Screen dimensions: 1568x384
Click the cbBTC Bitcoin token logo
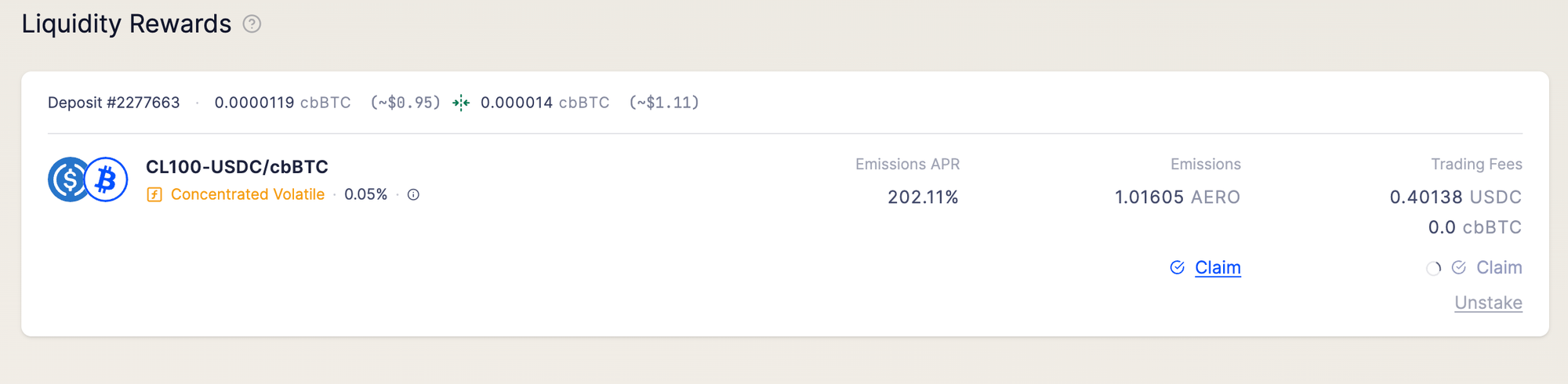[106, 179]
